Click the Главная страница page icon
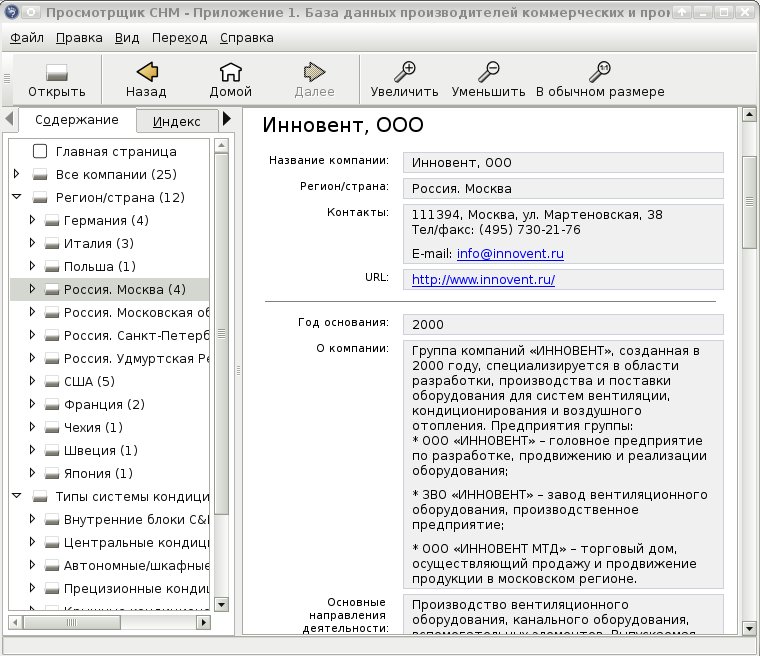Image resolution: width=760 pixels, height=656 pixels. [x=40, y=151]
